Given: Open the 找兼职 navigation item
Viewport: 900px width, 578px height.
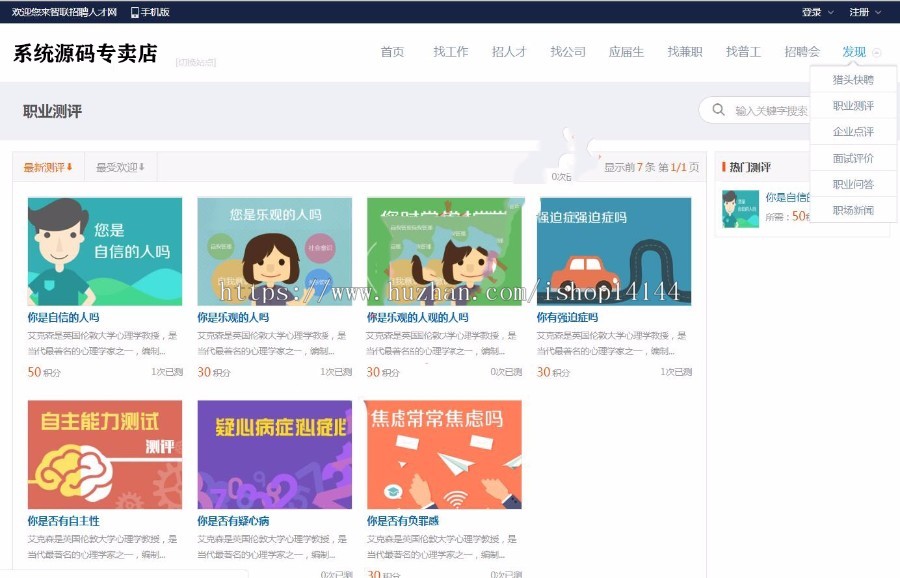Looking at the screenshot, I should tap(685, 52).
